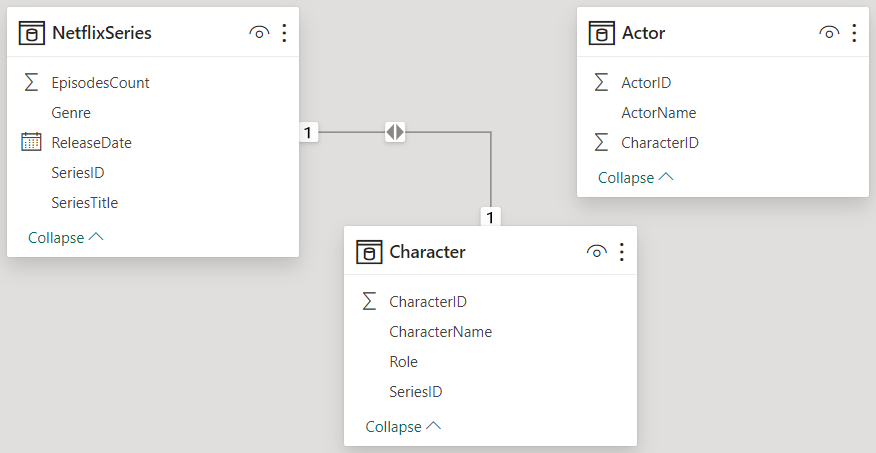Click the Actor table icon

[601, 33]
